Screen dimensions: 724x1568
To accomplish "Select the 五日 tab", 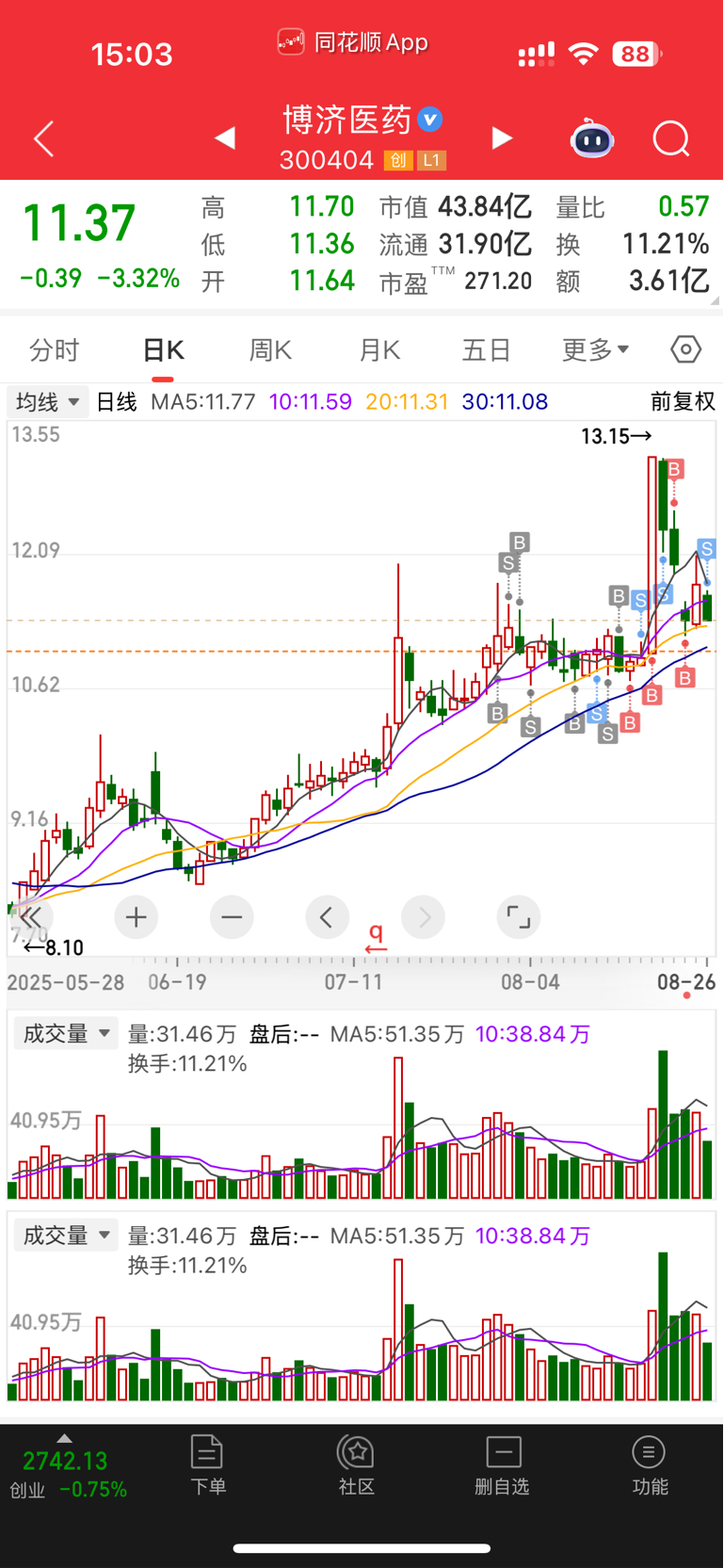I will click(x=487, y=350).
